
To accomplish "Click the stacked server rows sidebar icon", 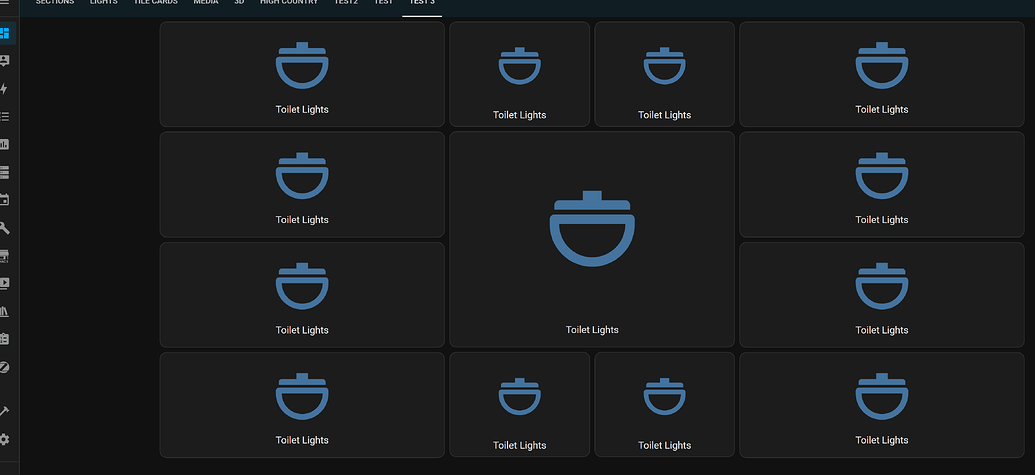I will (4, 172).
